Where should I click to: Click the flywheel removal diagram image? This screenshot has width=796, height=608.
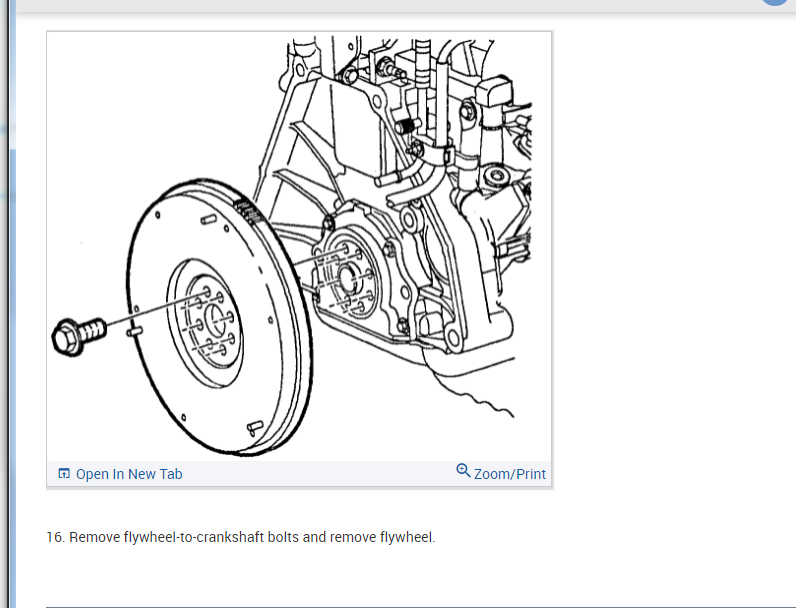(x=299, y=247)
